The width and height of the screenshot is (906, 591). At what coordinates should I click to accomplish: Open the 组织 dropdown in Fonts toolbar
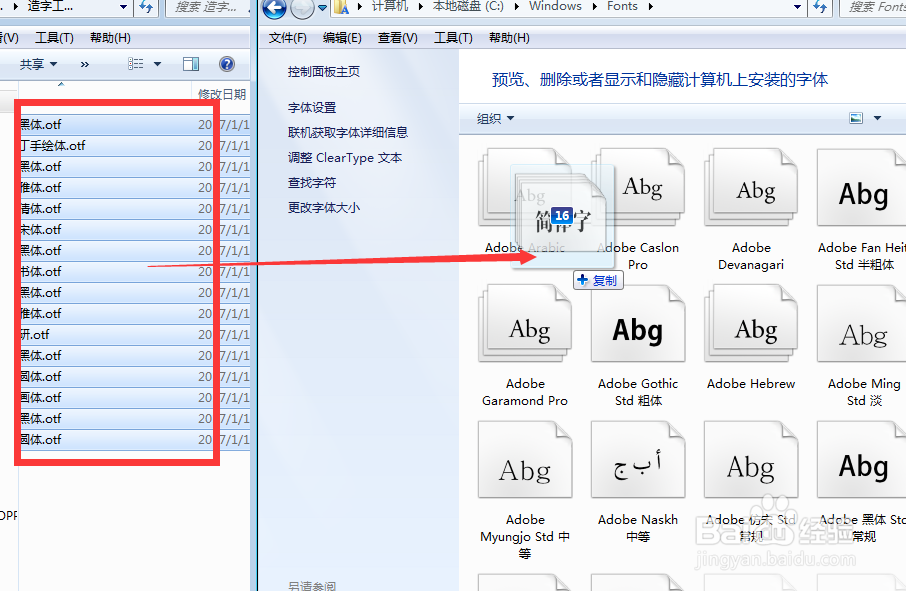495,118
